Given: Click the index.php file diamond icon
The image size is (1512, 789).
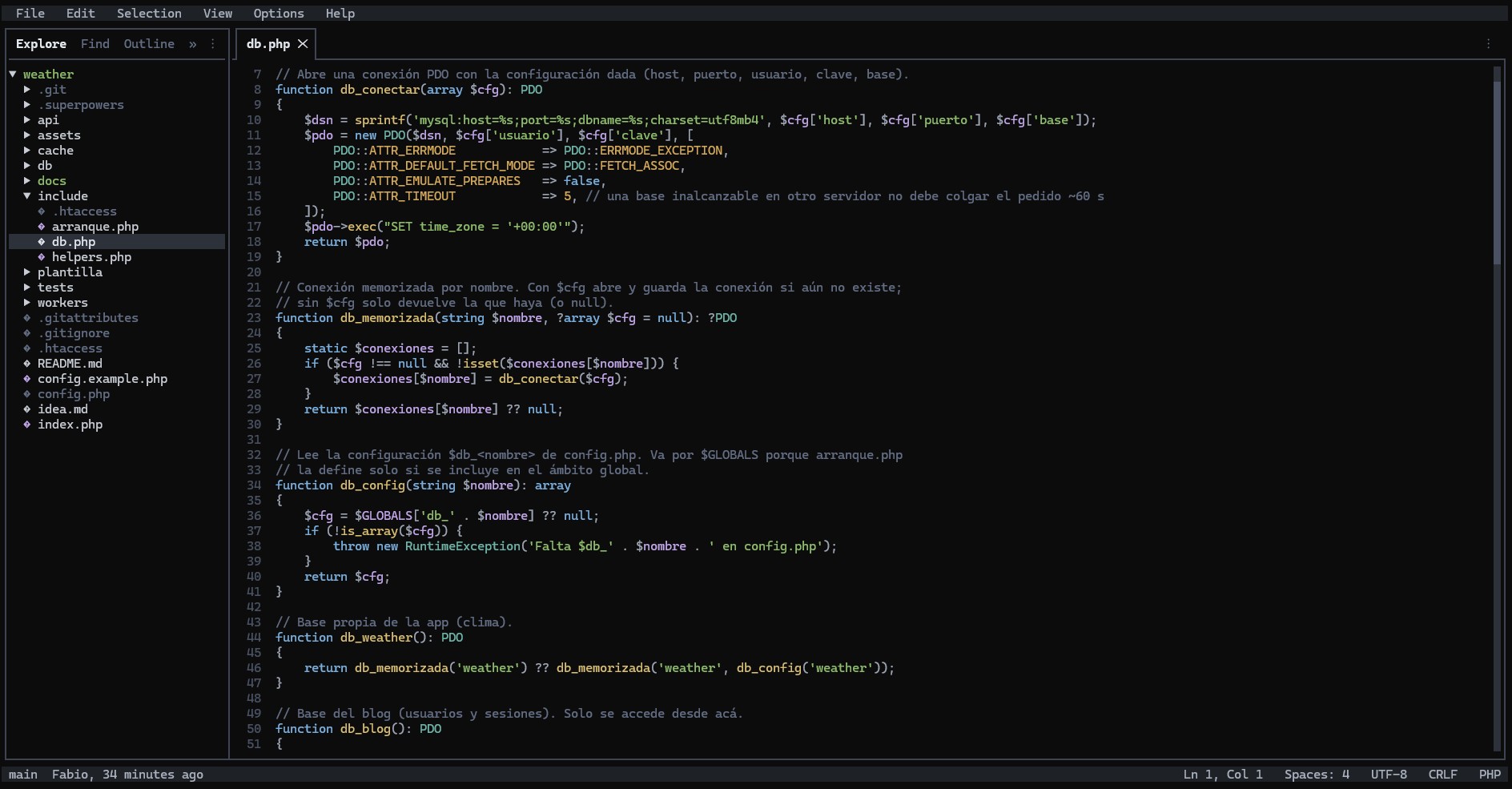Looking at the screenshot, I should (27, 425).
